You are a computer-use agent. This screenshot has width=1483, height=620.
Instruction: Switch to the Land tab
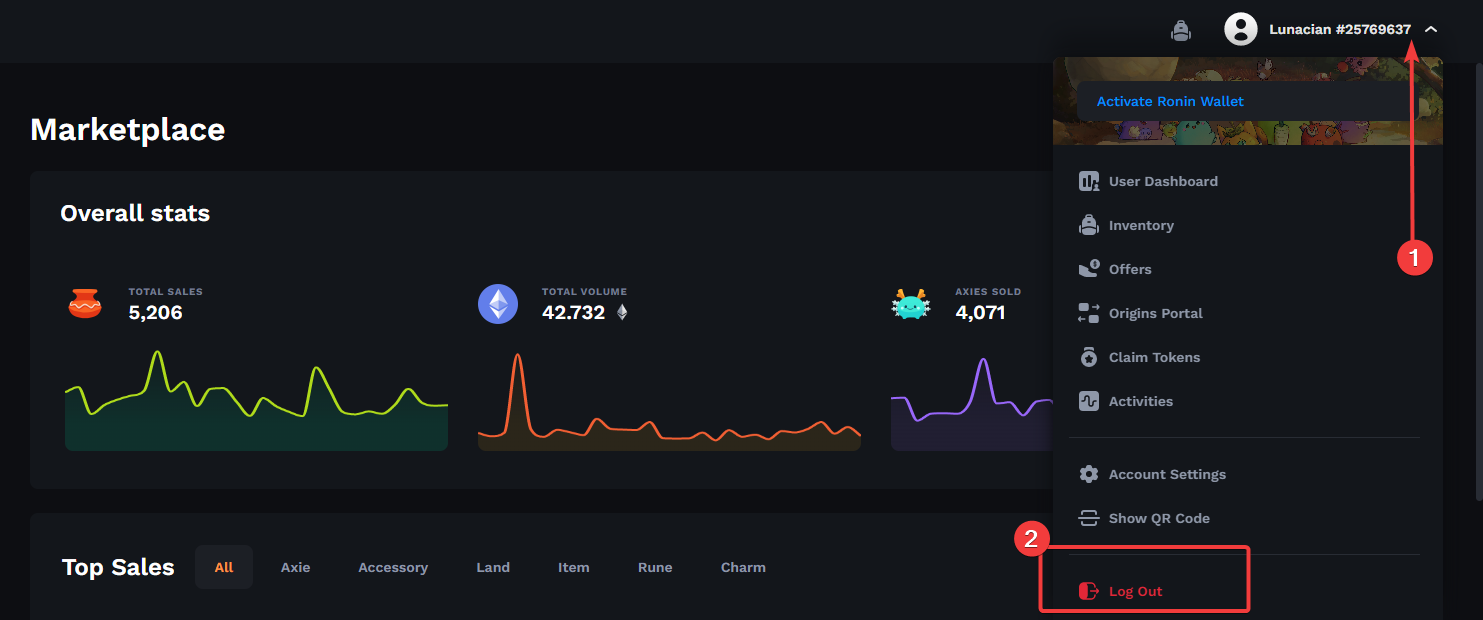493,567
